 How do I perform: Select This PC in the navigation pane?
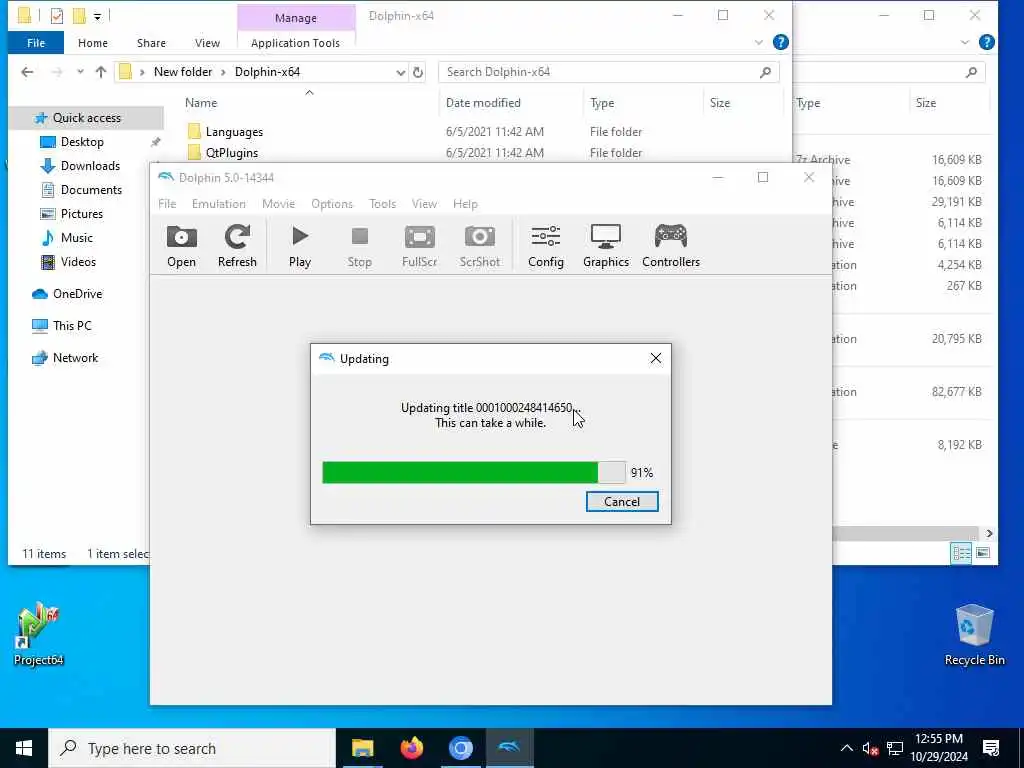72,326
